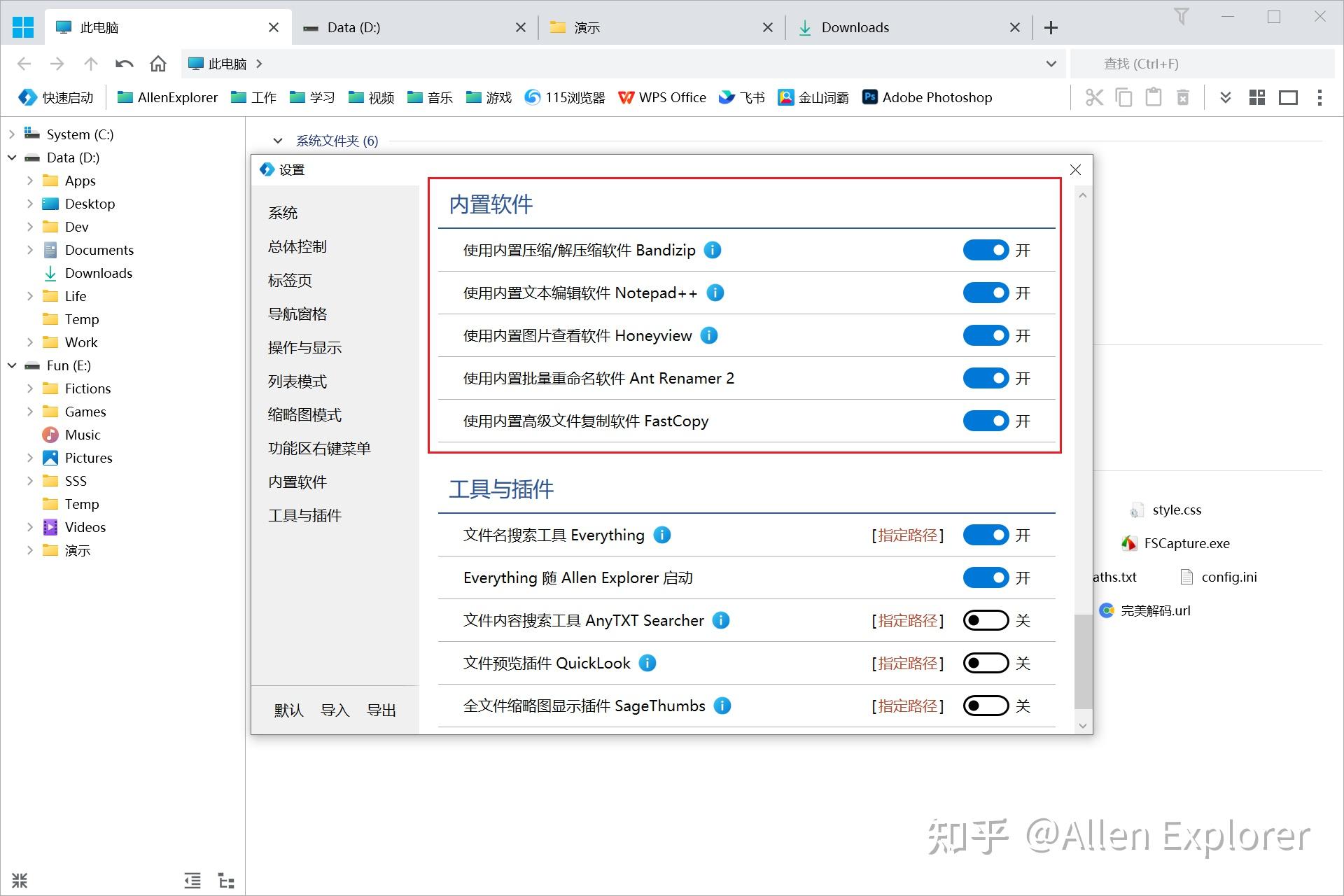
Task: Switch to the Downloads tab
Action: pyautogui.click(x=855, y=27)
